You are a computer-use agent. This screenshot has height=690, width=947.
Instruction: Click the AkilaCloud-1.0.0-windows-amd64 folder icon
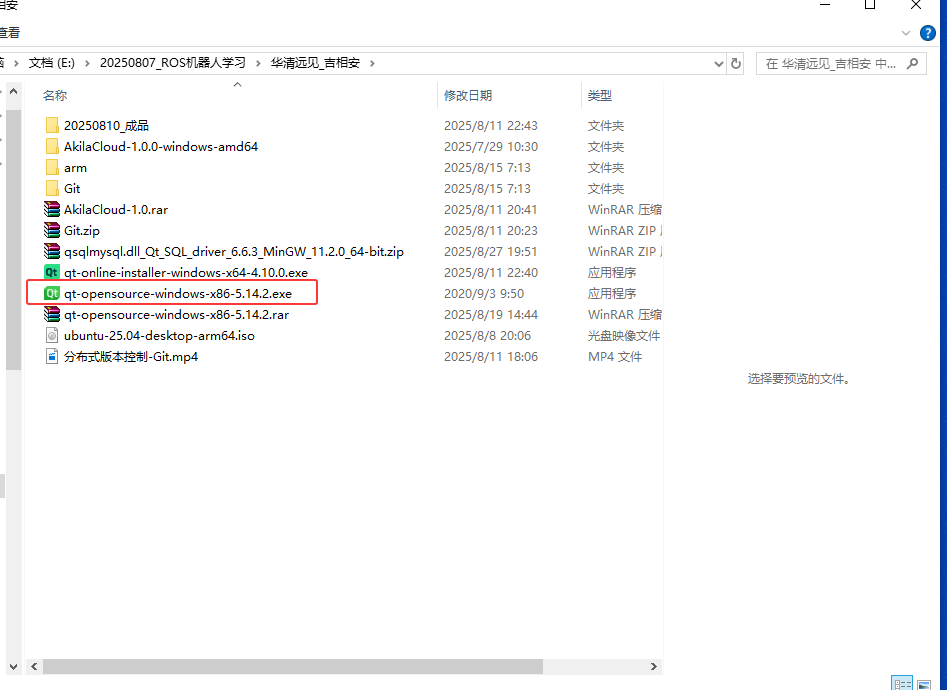point(52,146)
